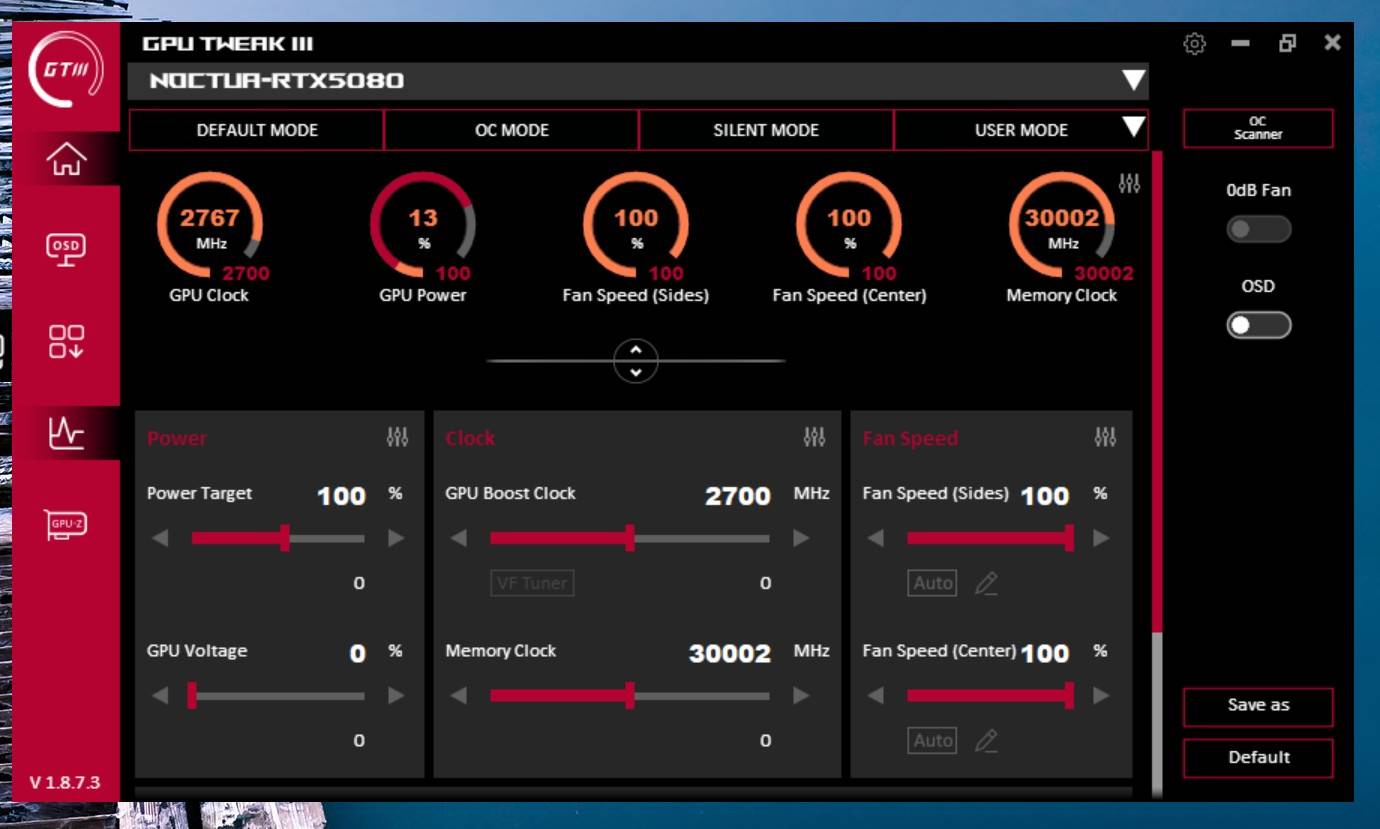Switch to OC MODE
1380x829 pixels.
(511, 130)
